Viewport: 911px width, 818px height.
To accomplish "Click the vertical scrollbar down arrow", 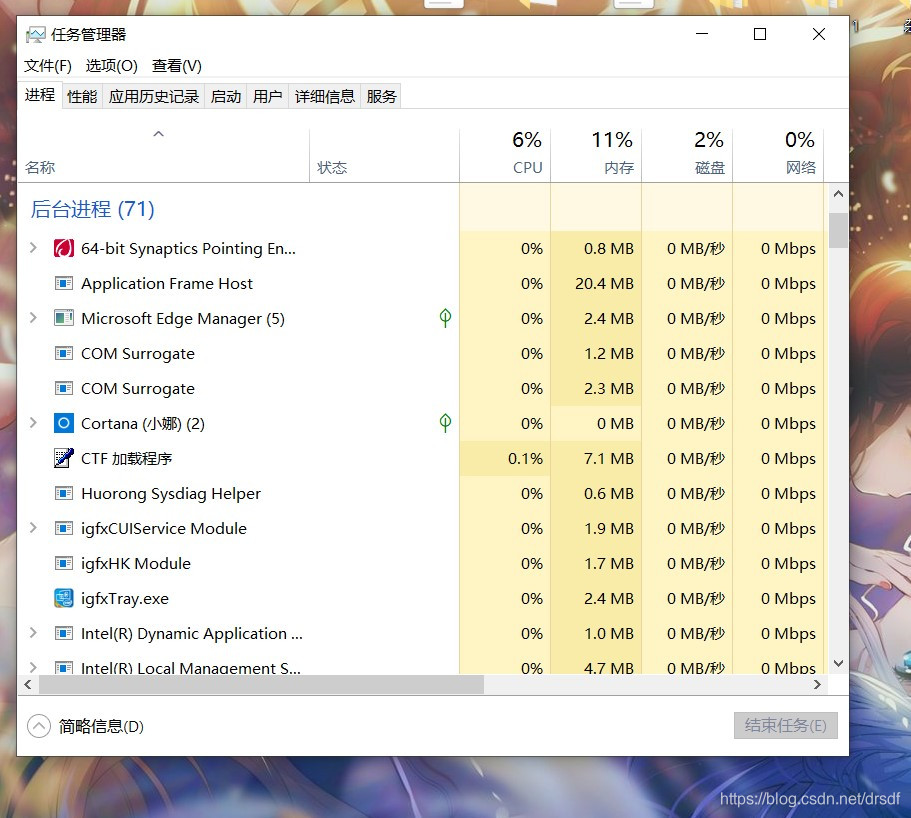I will tap(838, 663).
